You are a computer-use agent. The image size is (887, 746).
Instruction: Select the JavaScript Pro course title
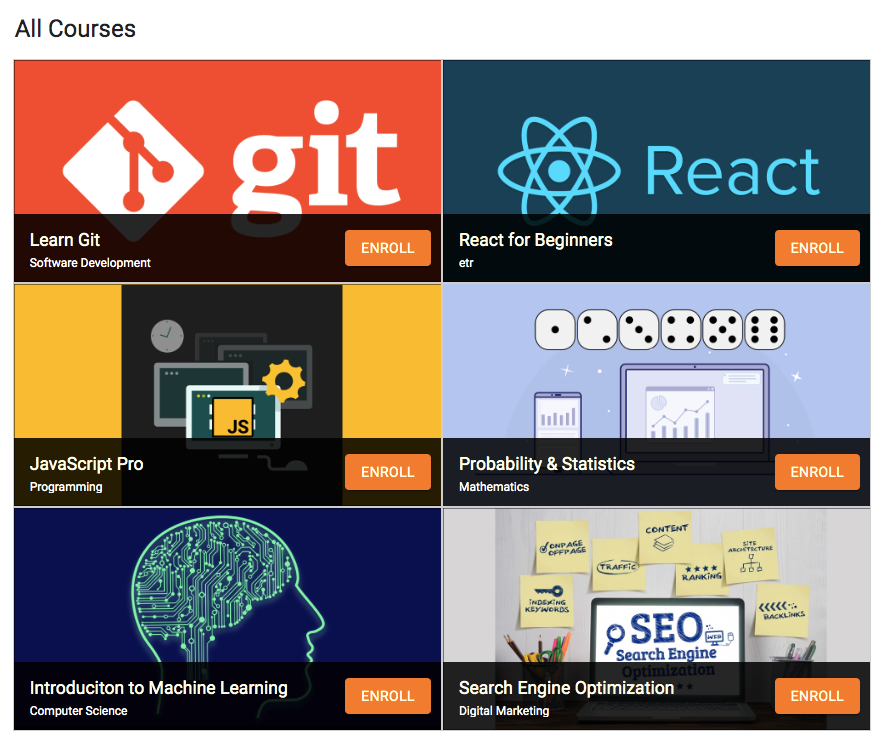click(86, 464)
